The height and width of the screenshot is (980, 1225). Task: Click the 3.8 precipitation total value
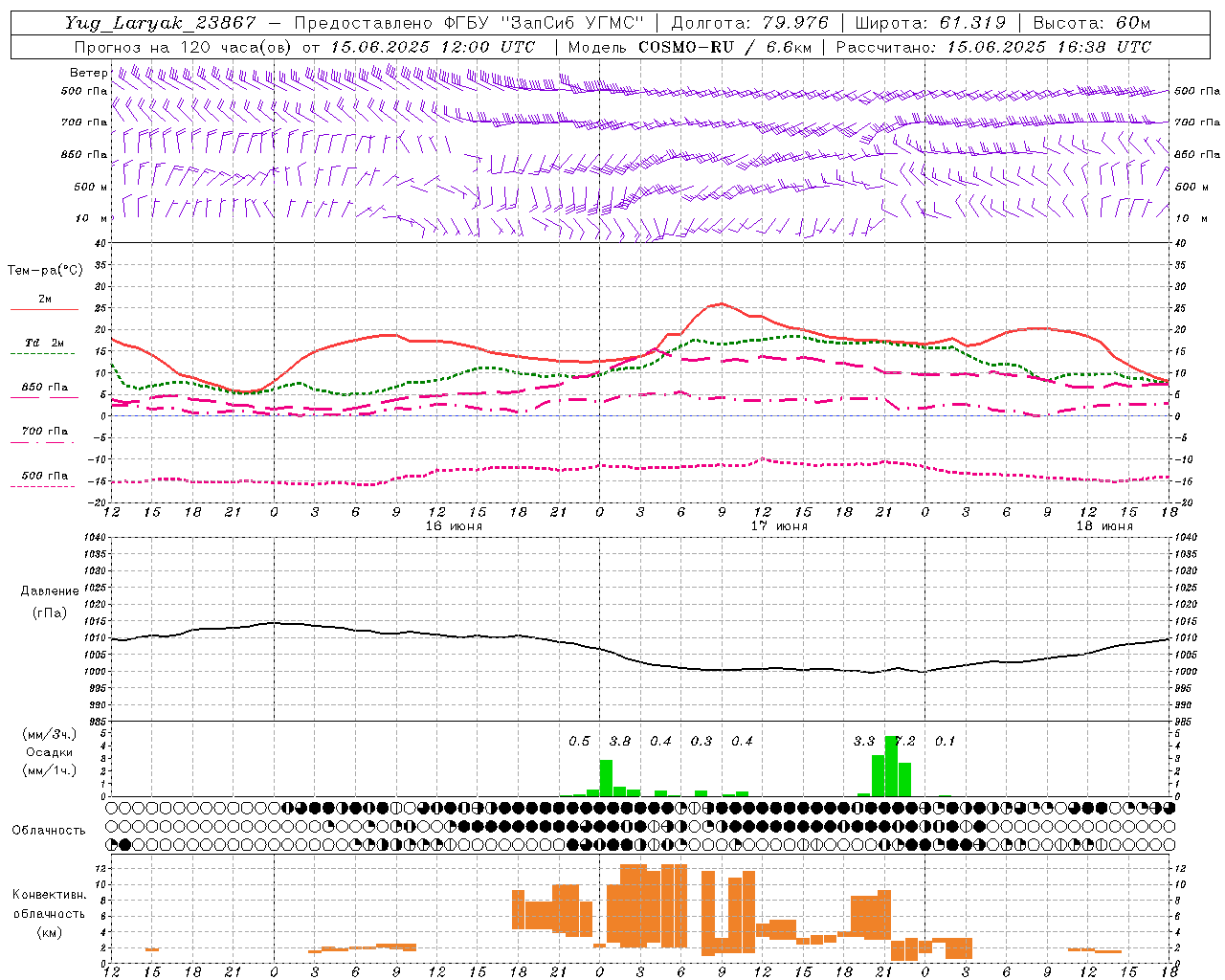(620, 741)
